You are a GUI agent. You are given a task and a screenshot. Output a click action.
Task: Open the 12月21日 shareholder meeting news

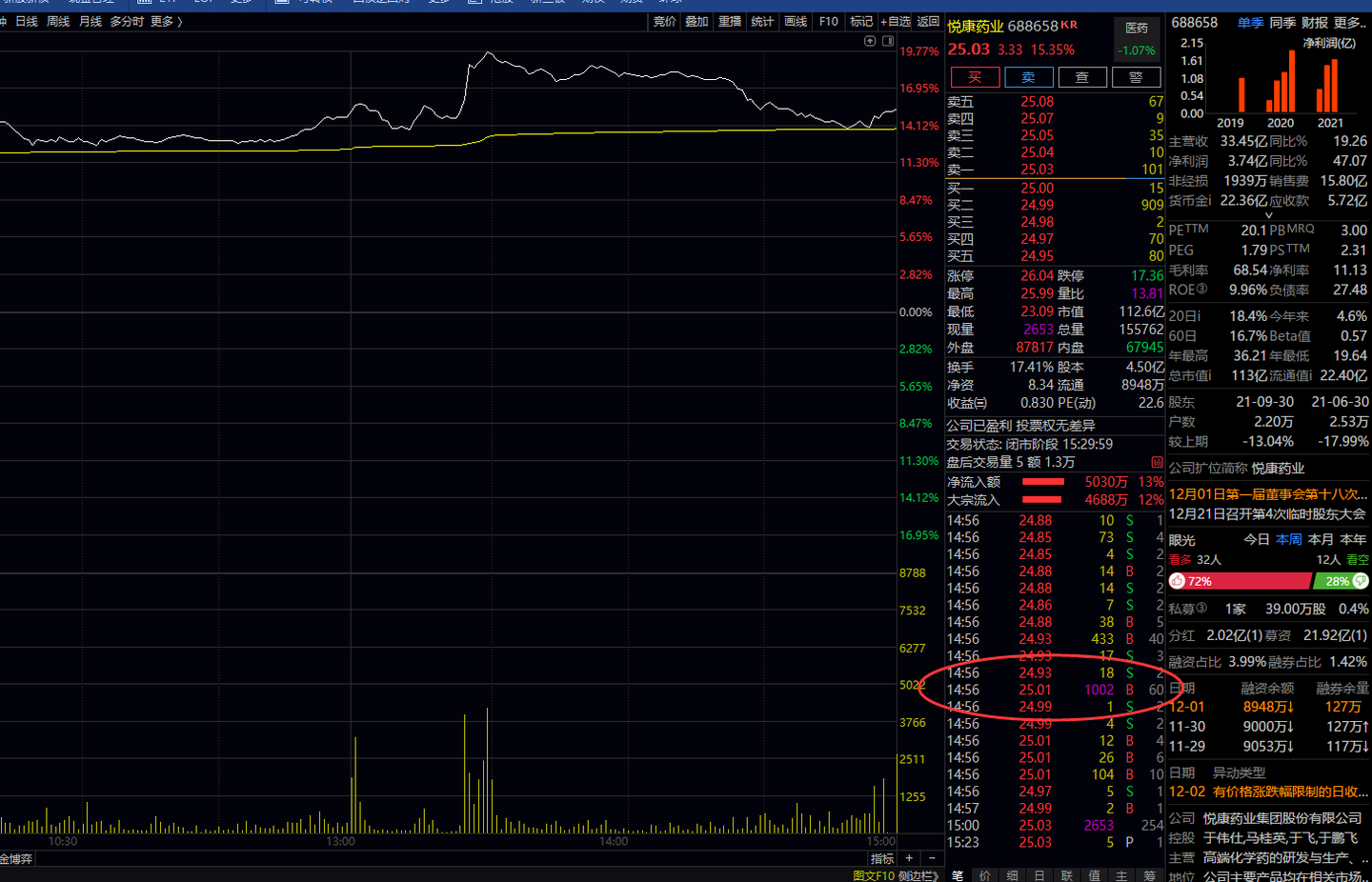(x=1267, y=513)
